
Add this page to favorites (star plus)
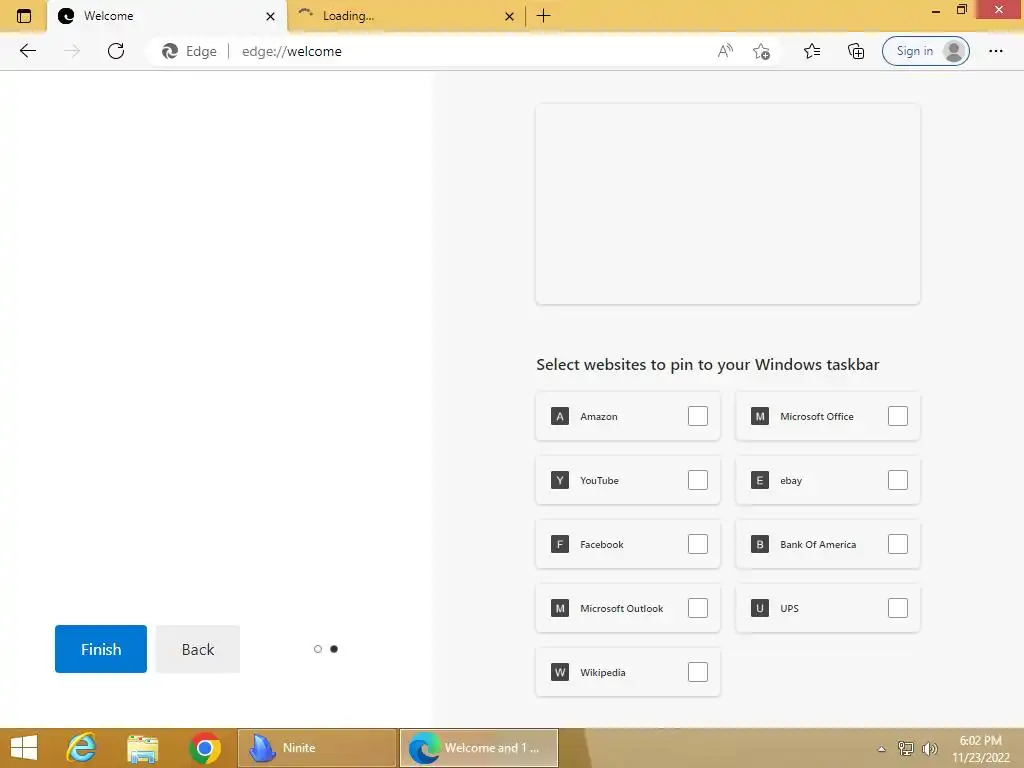(x=761, y=51)
